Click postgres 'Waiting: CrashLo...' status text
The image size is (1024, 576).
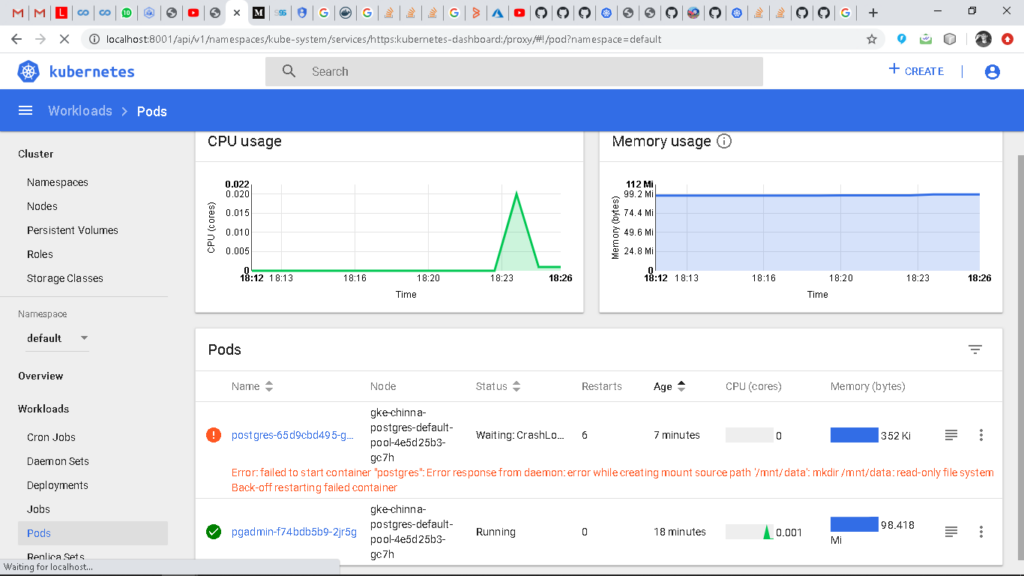pyautogui.click(x=520, y=435)
